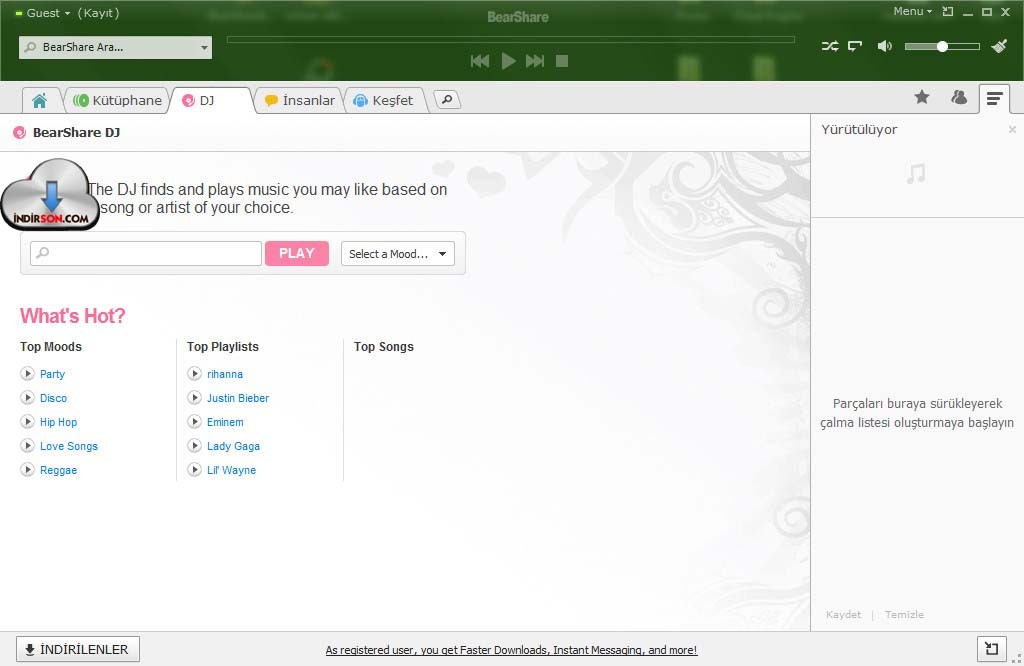Open the Party mood link
1024x666 pixels.
pos(52,374)
